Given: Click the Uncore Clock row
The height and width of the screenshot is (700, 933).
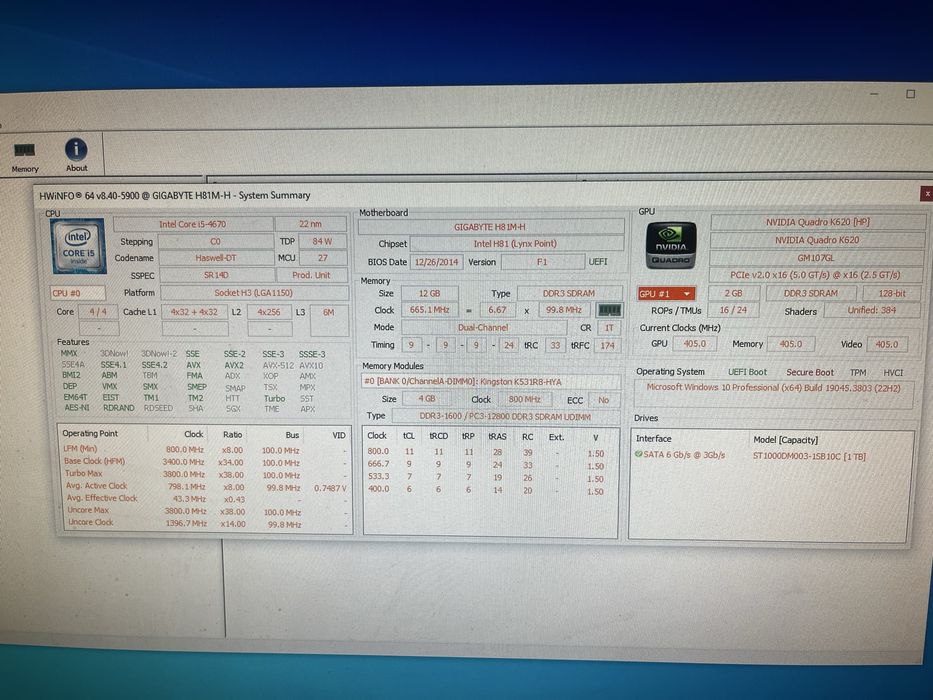Looking at the screenshot, I should [205, 523].
